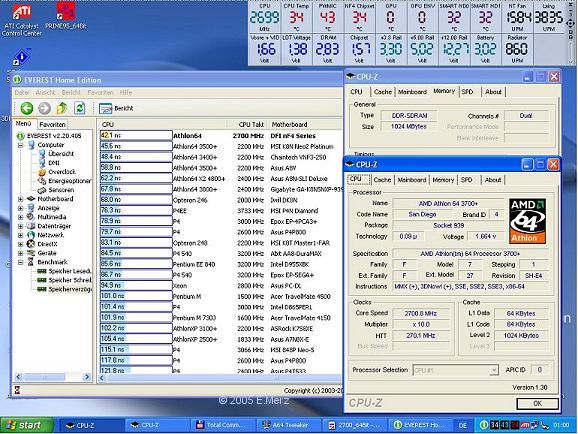Click tree panel horizontal scrollbar right arrow
This screenshot has height=434, width=578.
click(87, 377)
